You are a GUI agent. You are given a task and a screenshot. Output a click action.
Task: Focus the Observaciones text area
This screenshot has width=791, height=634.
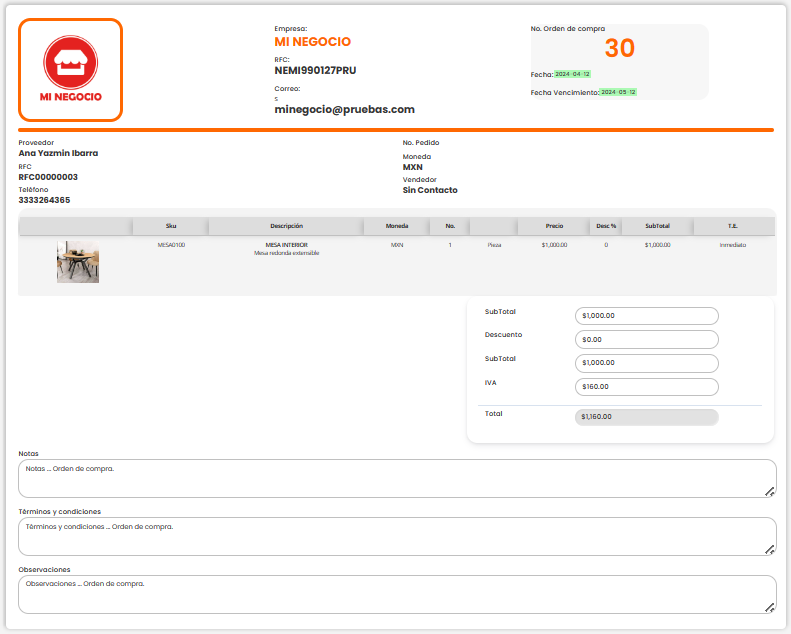390,594
